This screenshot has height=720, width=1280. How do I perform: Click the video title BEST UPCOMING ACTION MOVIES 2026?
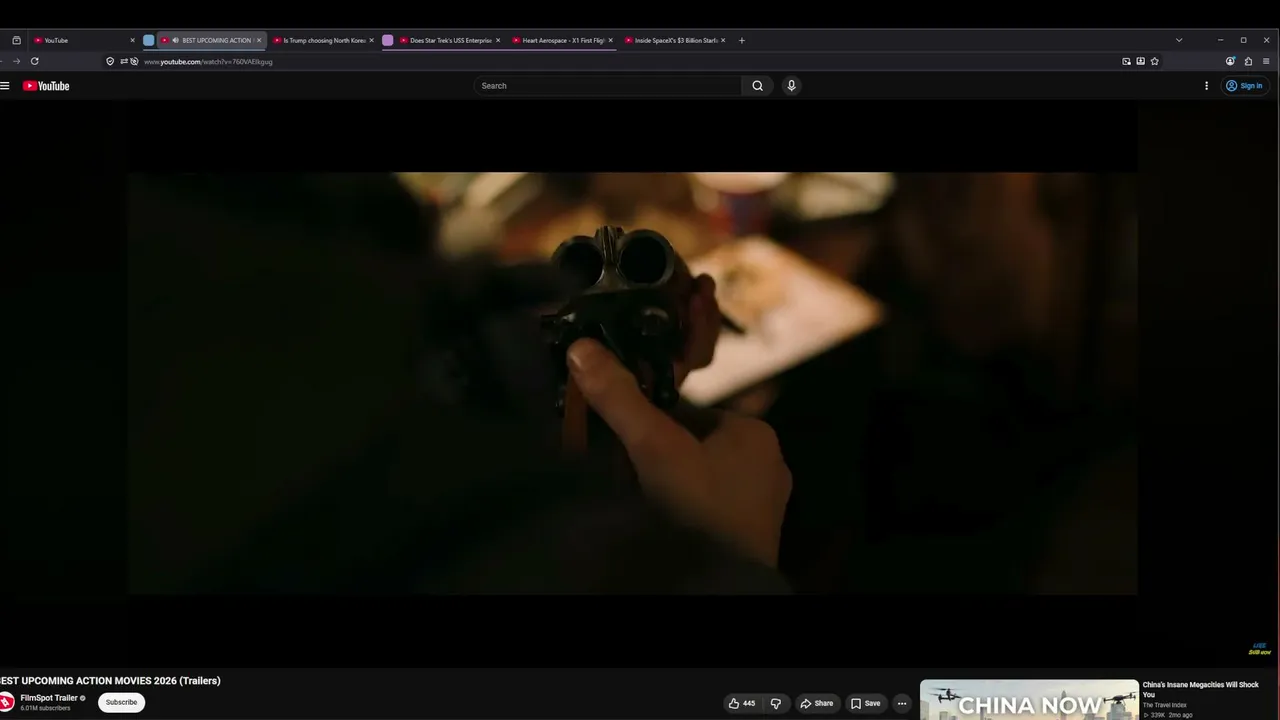coord(110,681)
